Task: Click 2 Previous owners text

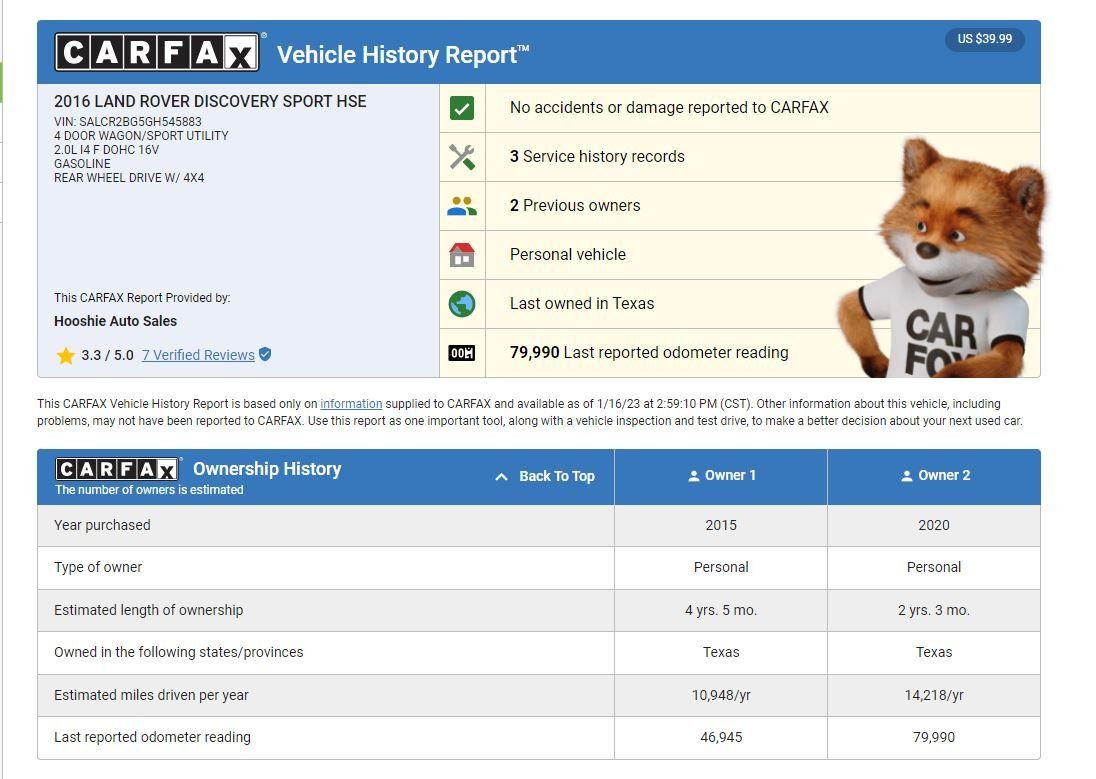Action: [575, 206]
